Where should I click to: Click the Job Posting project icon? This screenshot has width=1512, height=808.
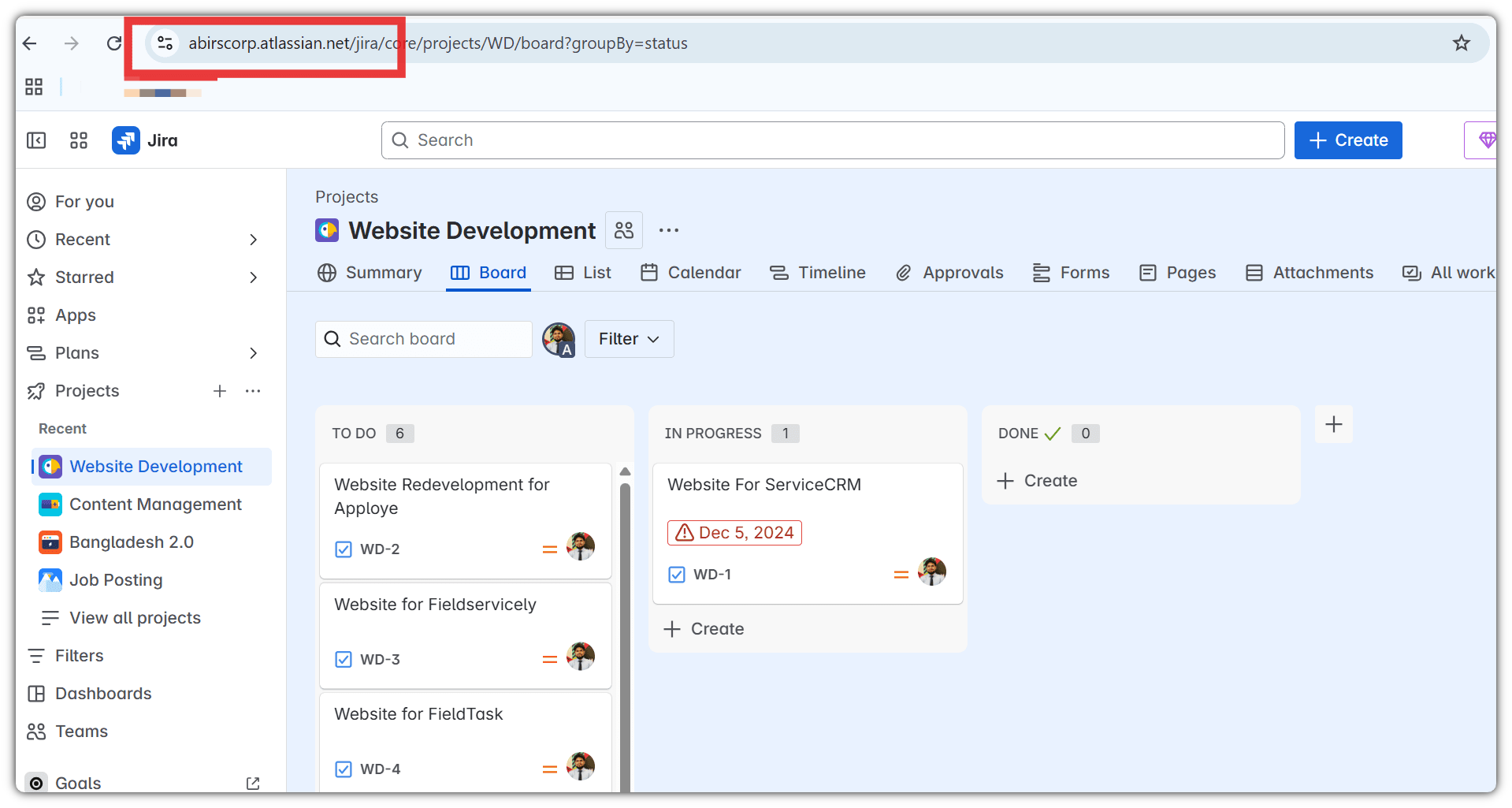point(50,580)
